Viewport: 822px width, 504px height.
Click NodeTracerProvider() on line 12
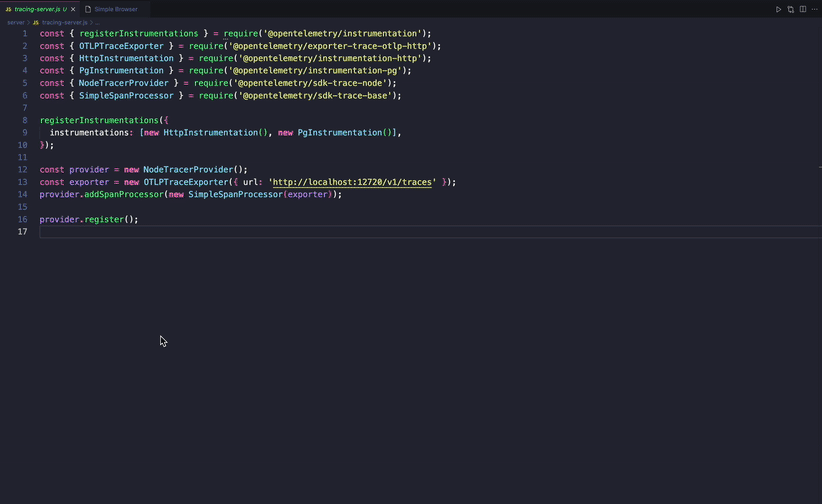coord(193,169)
